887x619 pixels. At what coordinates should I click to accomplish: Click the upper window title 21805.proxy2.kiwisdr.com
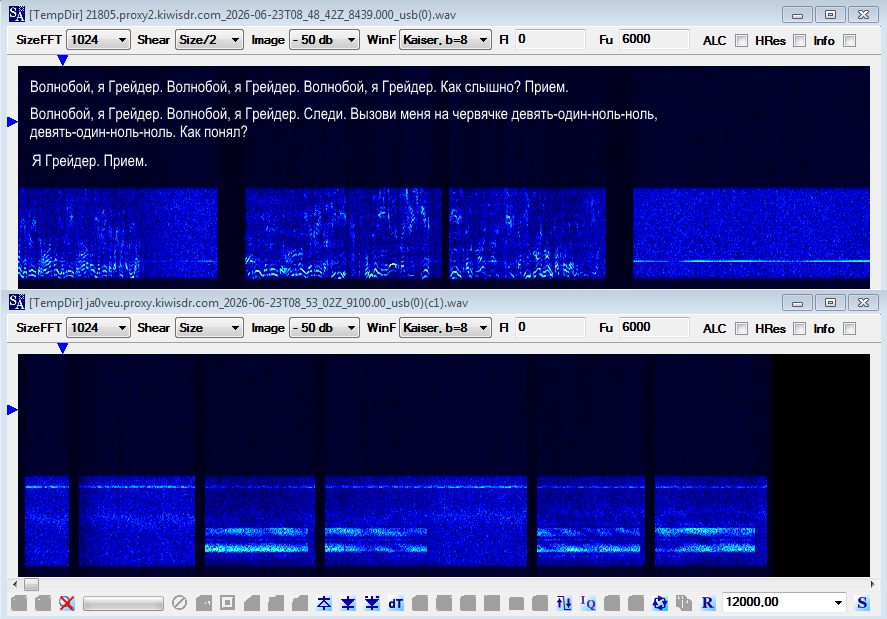coord(242,15)
